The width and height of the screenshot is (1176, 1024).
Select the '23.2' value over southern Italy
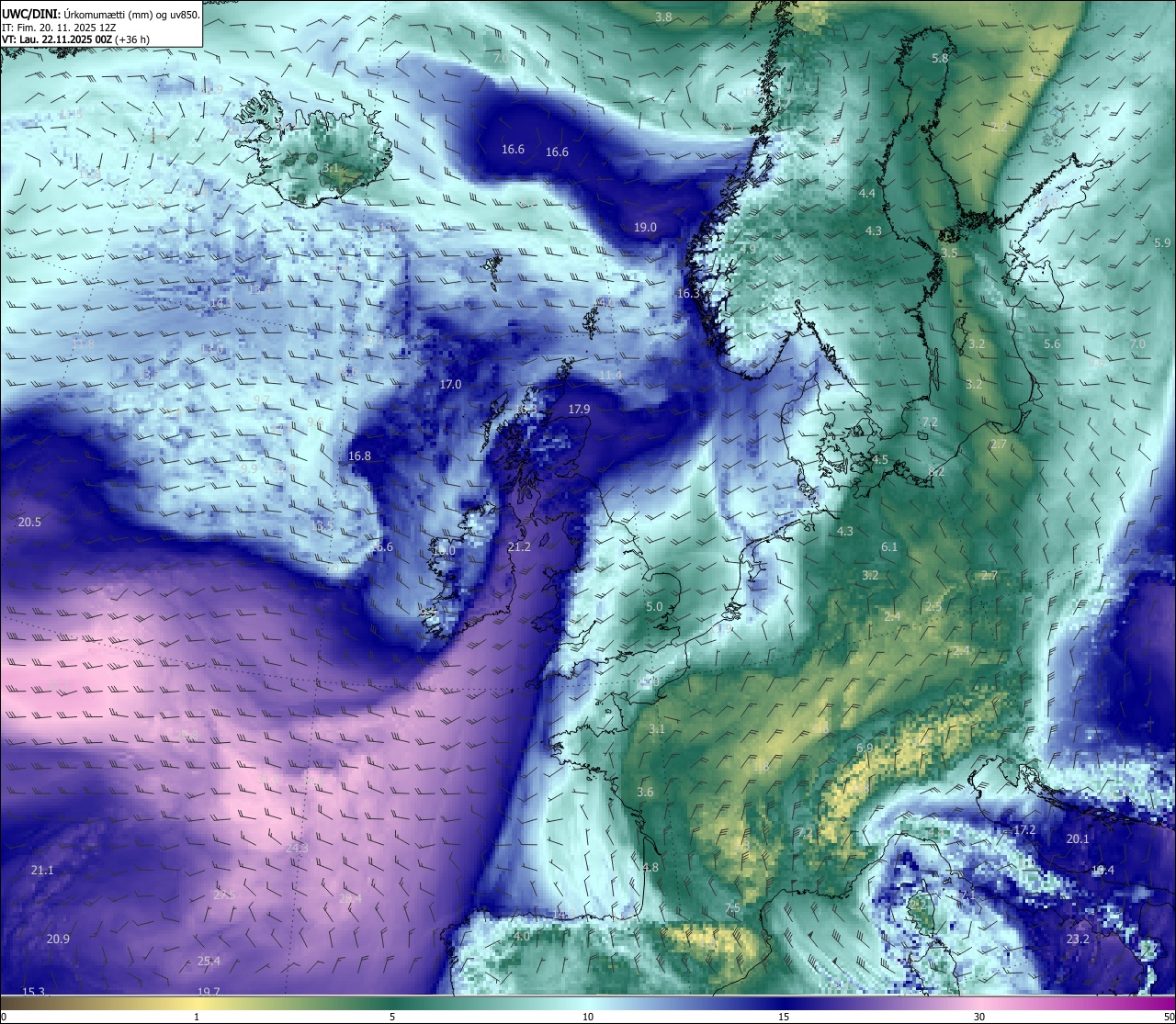pyautogui.click(x=1078, y=939)
